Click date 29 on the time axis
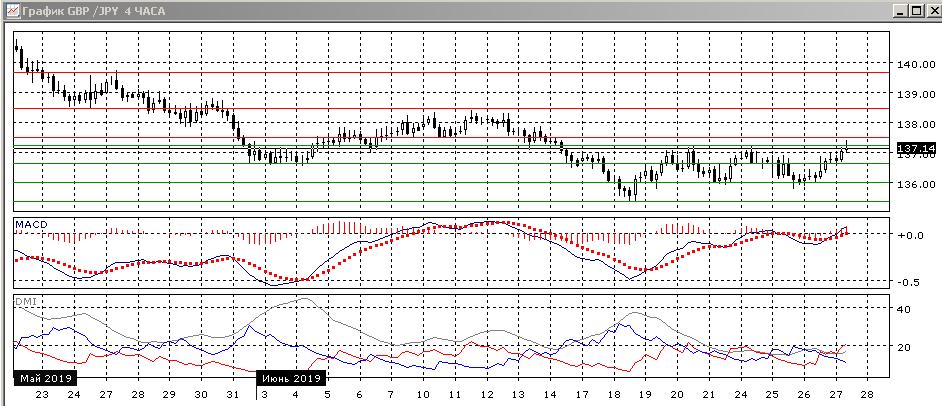The width and height of the screenshot is (942, 406). (x=169, y=395)
